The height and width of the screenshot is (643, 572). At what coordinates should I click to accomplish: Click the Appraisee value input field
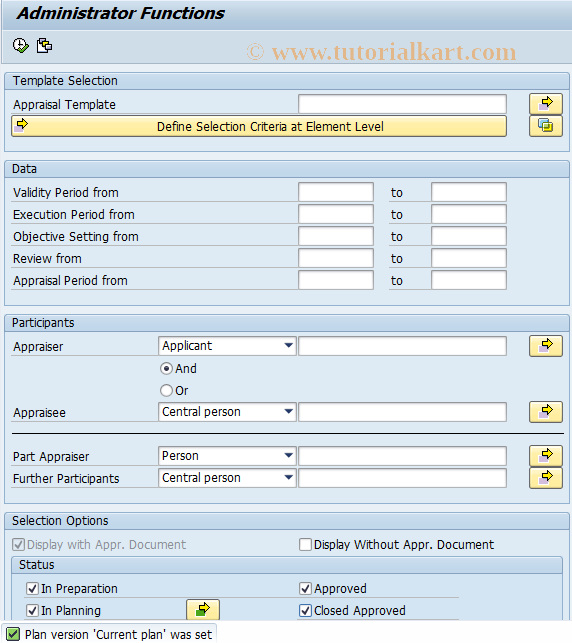tap(402, 412)
